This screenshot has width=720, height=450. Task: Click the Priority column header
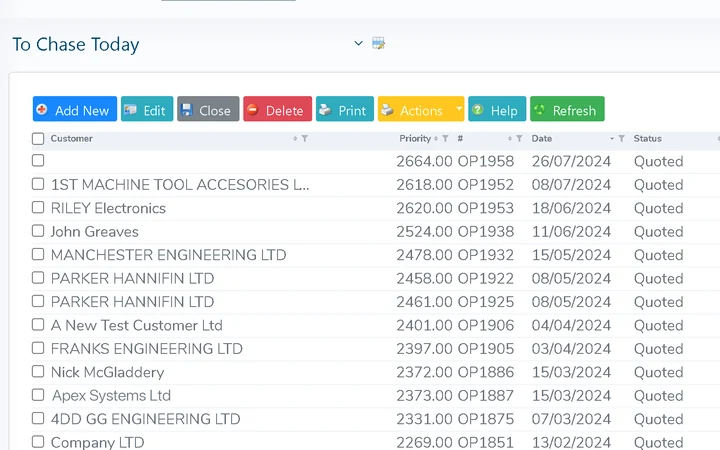point(415,138)
